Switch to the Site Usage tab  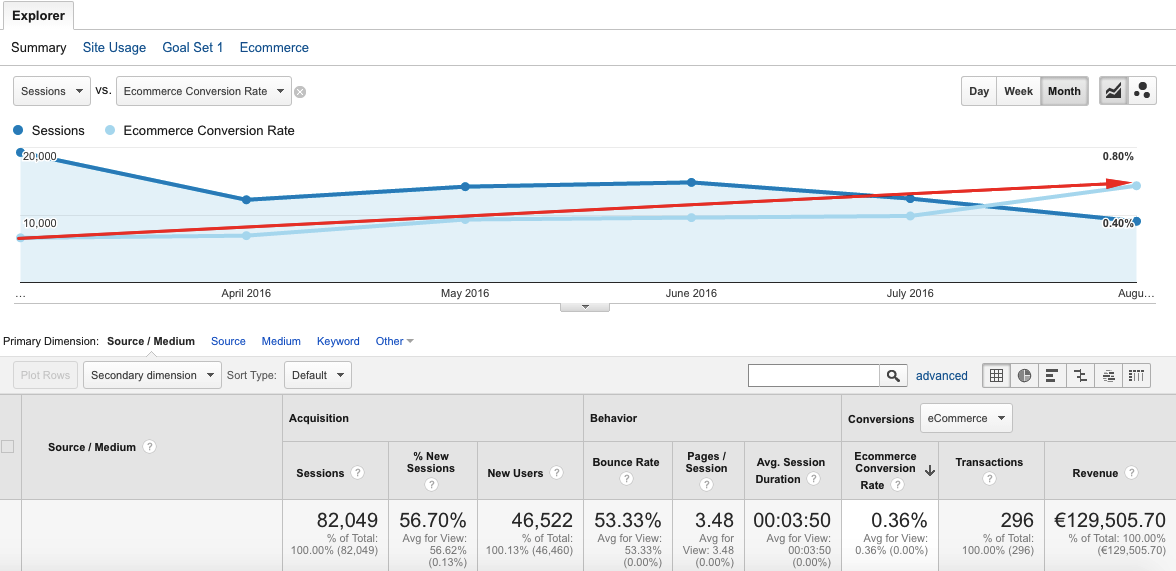tap(114, 47)
